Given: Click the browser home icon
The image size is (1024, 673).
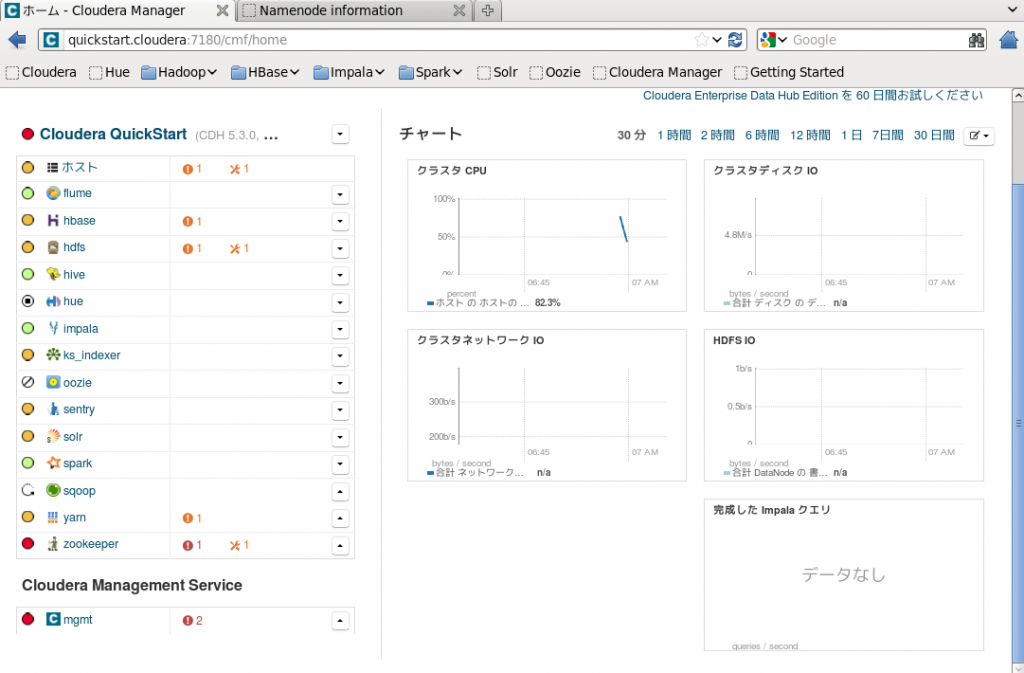Looking at the screenshot, I should coord(1009,40).
